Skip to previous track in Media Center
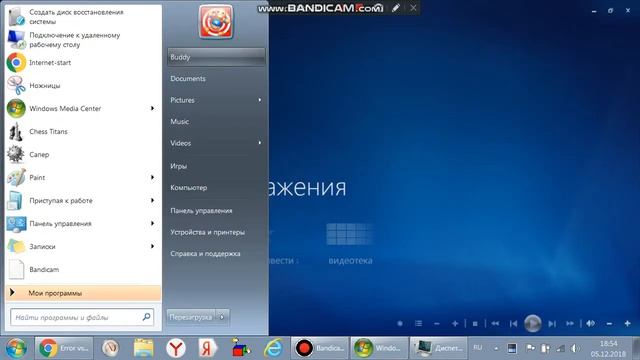Screen dimensions: 640x360 coord(513,323)
